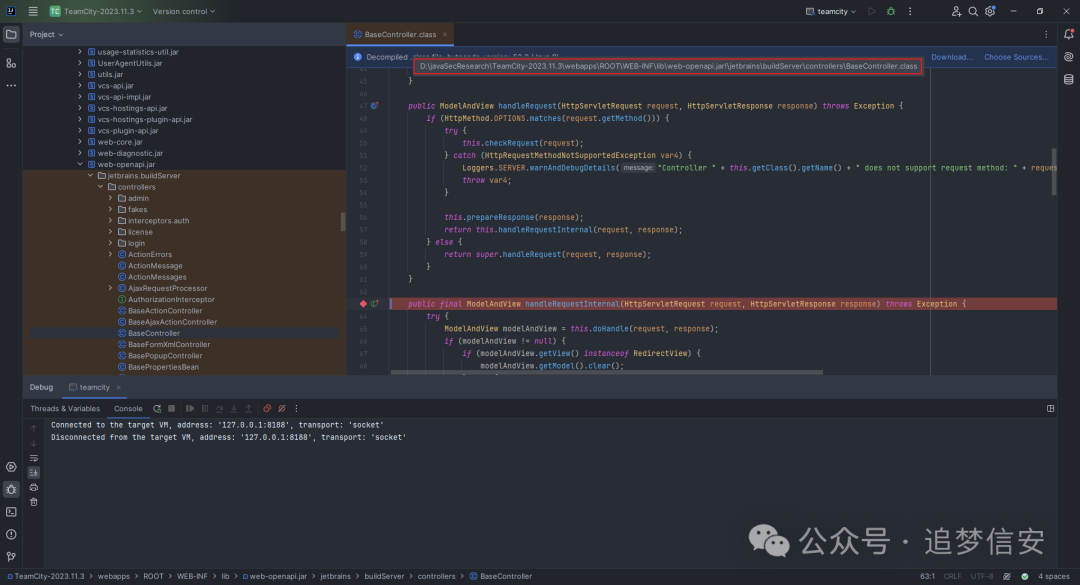Open the Notifications bell icon

[x=1068, y=34]
